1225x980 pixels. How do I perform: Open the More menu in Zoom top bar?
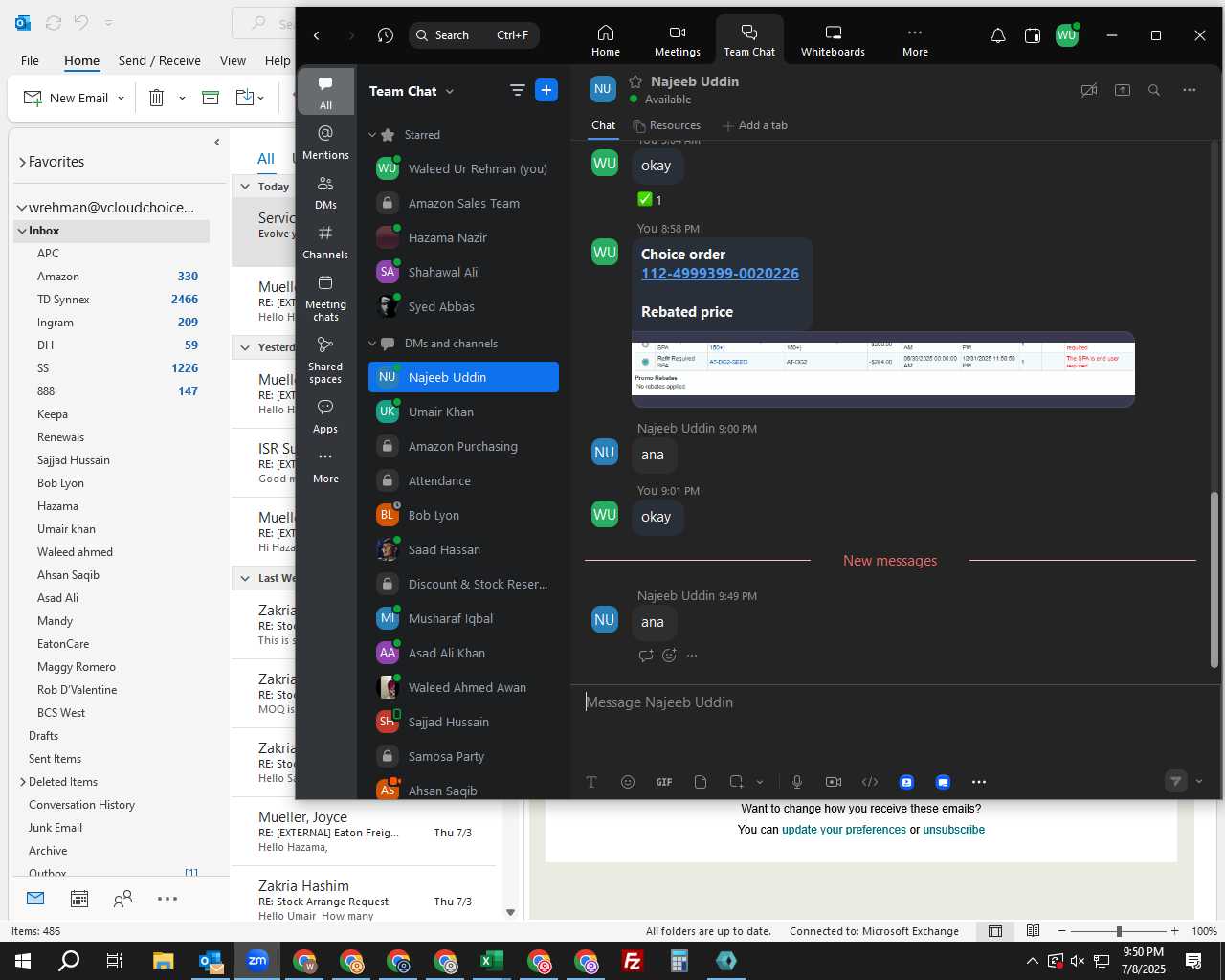pos(915,40)
